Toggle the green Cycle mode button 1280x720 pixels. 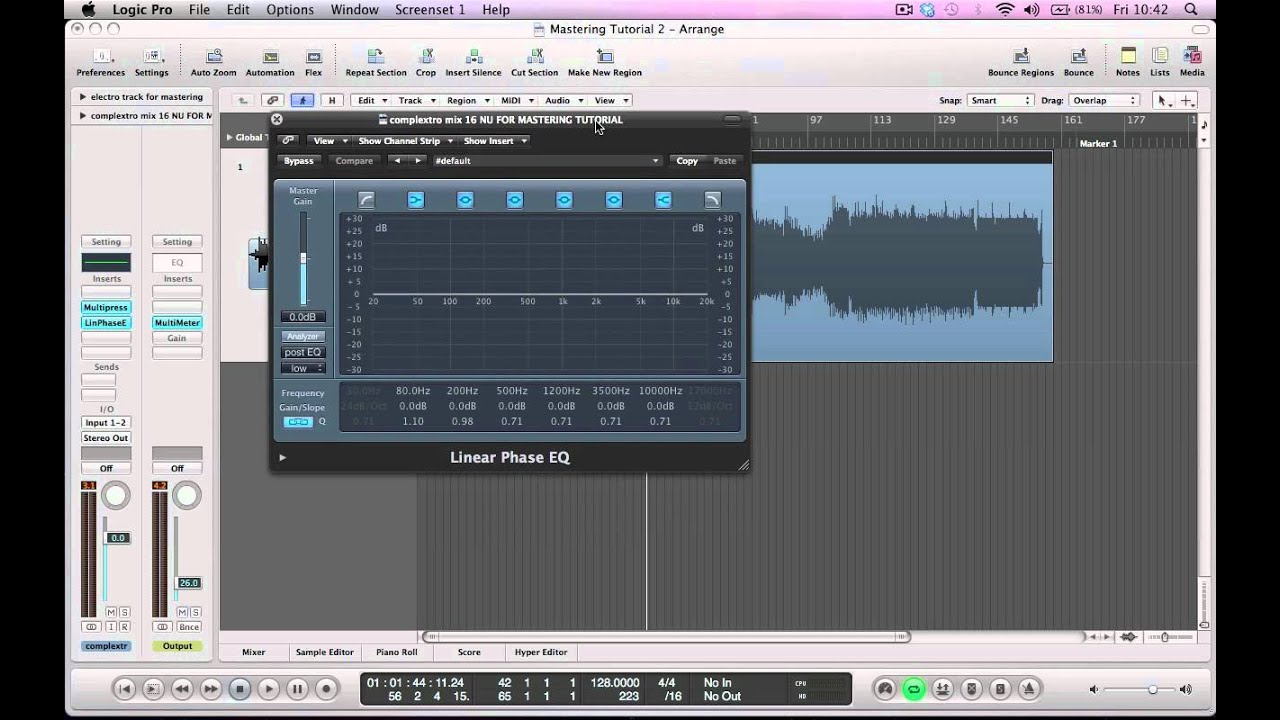click(x=913, y=689)
